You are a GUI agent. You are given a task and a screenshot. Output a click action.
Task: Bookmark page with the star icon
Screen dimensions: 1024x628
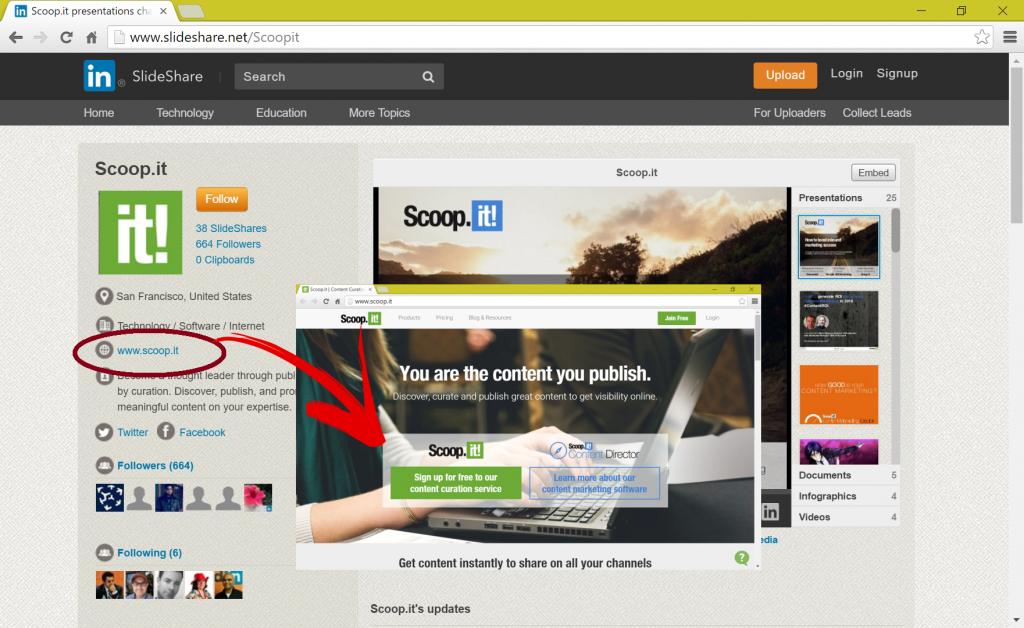(x=982, y=37)
